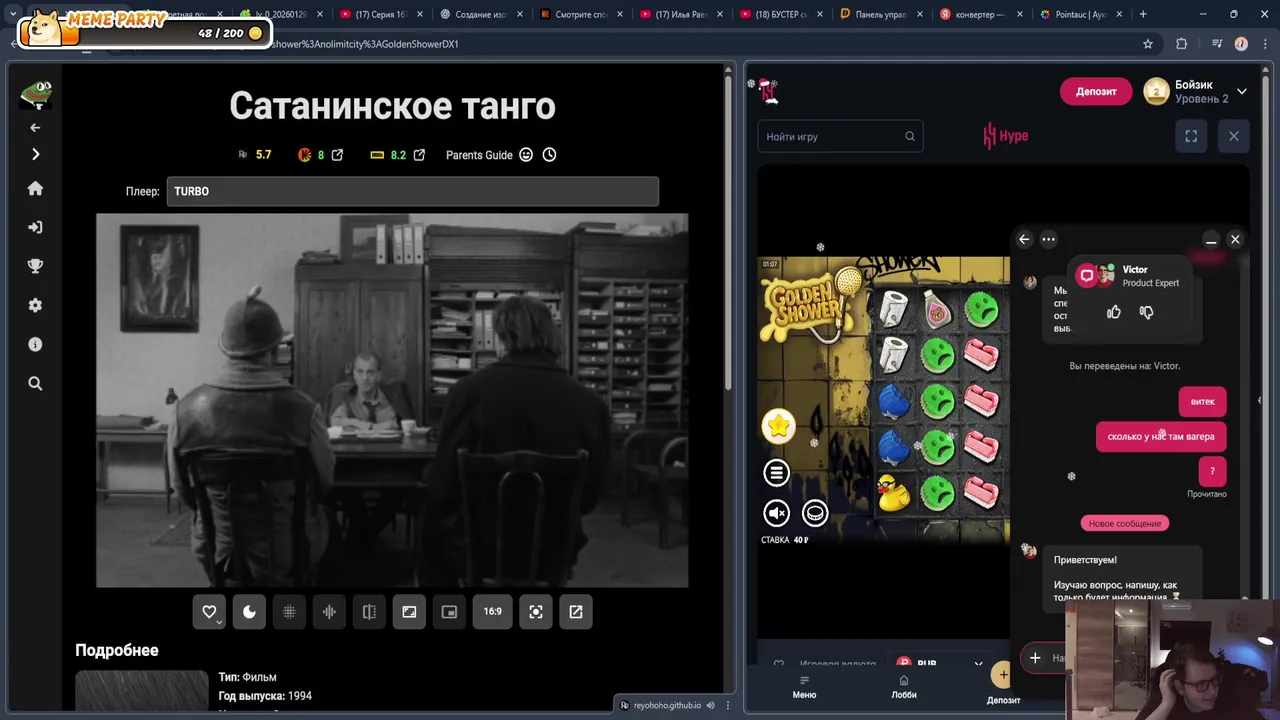Switch to the Панель управ browser tab

tap(880, 14)
